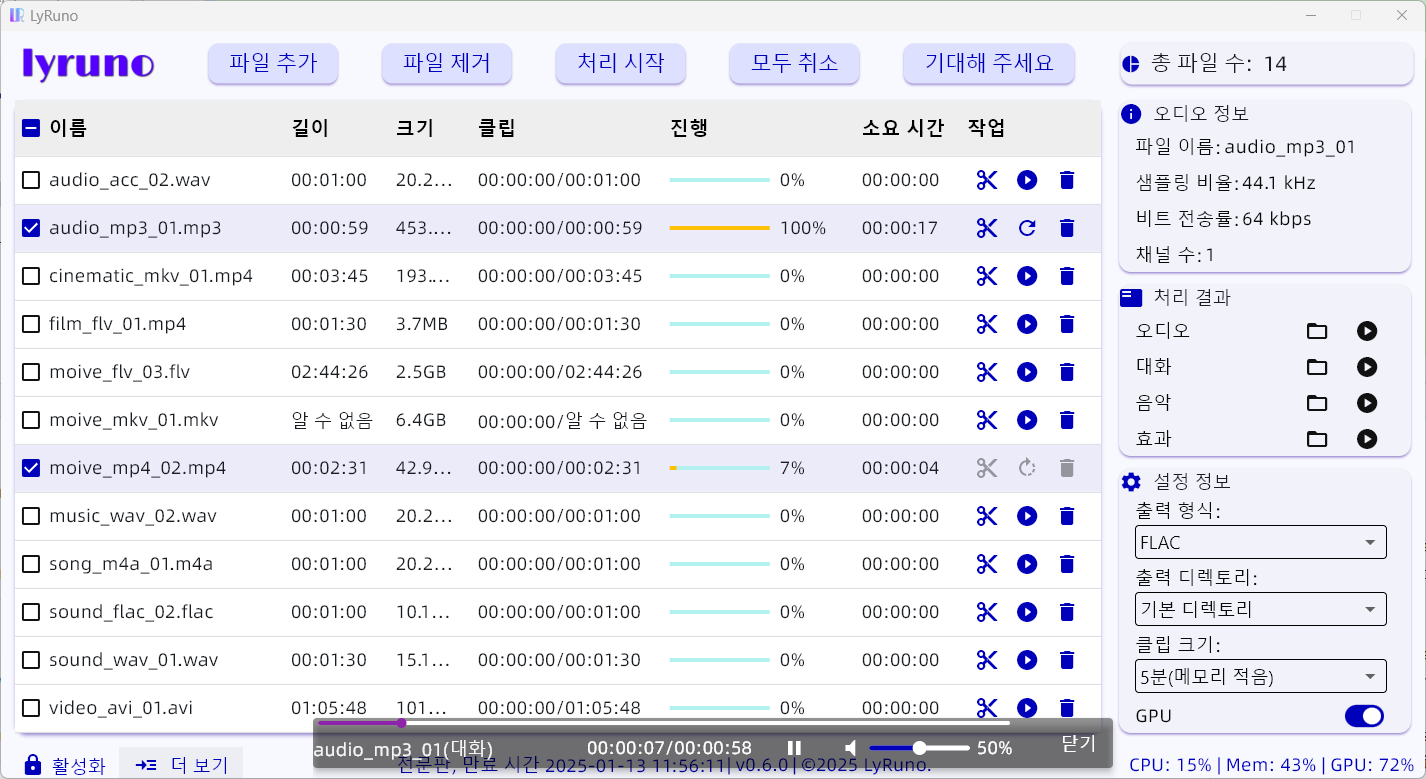Open the 대화 output folder icon
The image size is (1426, 779).
[1316, 366]
